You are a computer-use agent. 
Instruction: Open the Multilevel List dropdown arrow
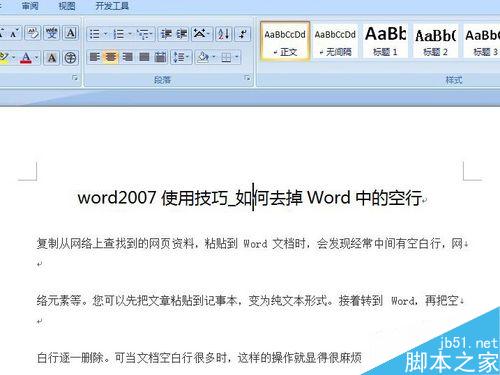tap(152, 34)
